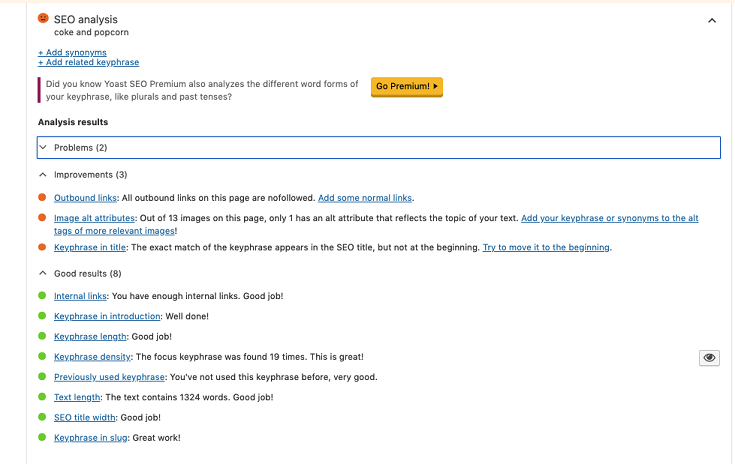The height and width of the screenshot is (464, 735).
Task: Open the Keyphrase density link
Action: click(x=91, y=357)
